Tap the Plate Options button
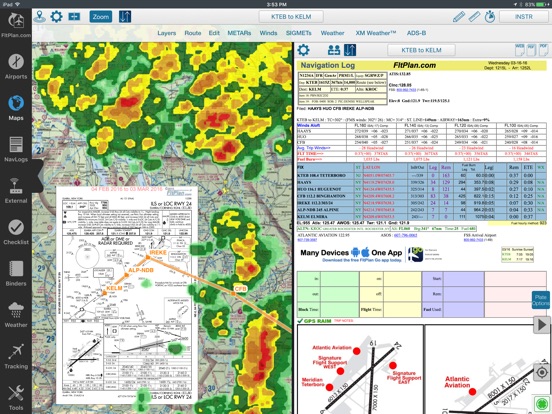The height and width of the screenshot is (414, 552). (540, 300)
